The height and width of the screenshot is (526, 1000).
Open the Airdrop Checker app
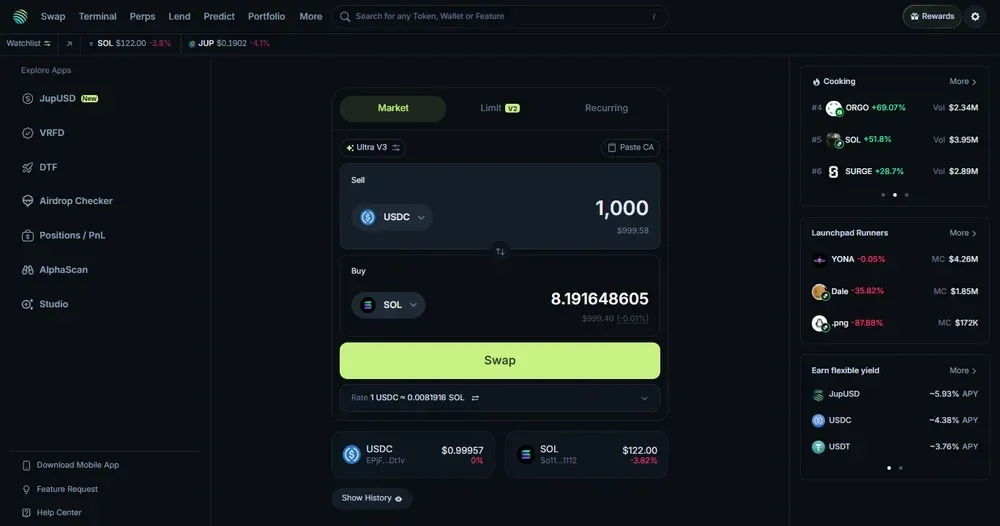point(67,201)
